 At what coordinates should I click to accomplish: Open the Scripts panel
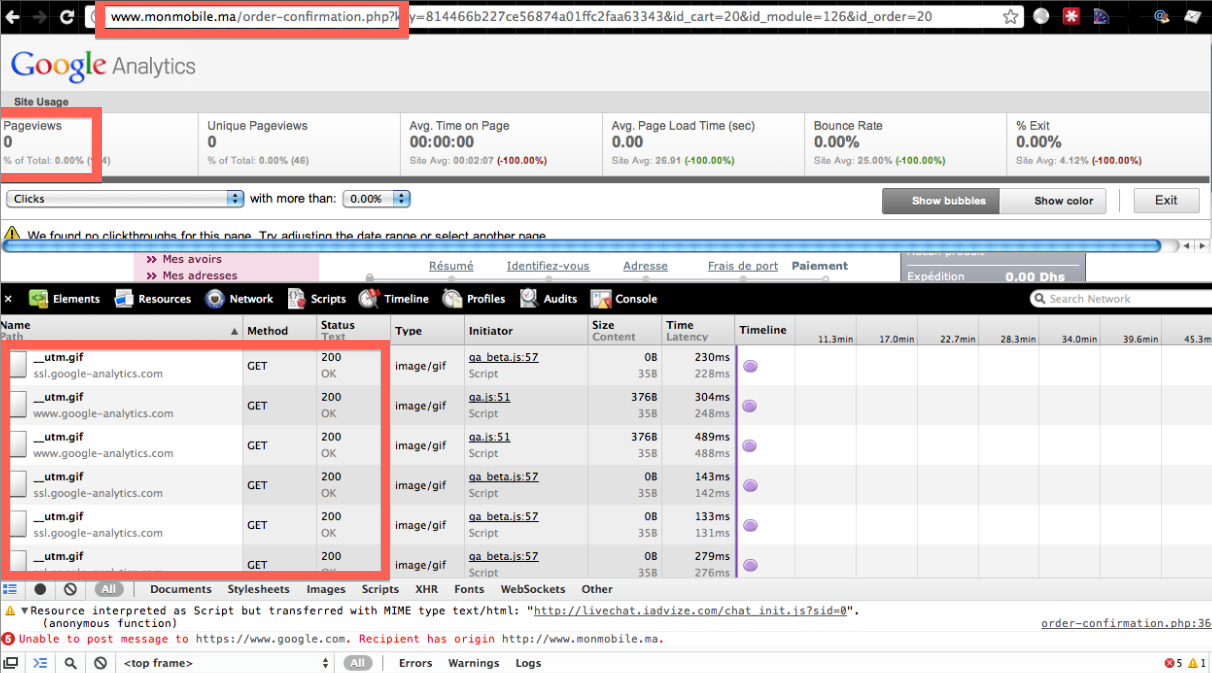(316, 299)
